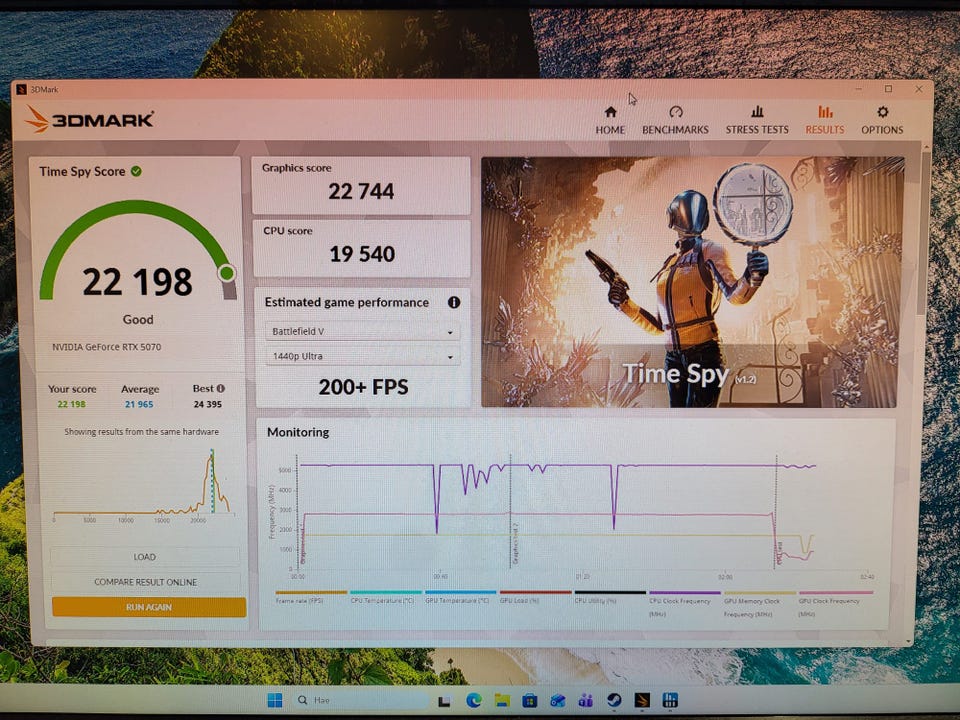Open Task View in taskbar
Viewport: 960px width, 720px height.
(444, 700)
